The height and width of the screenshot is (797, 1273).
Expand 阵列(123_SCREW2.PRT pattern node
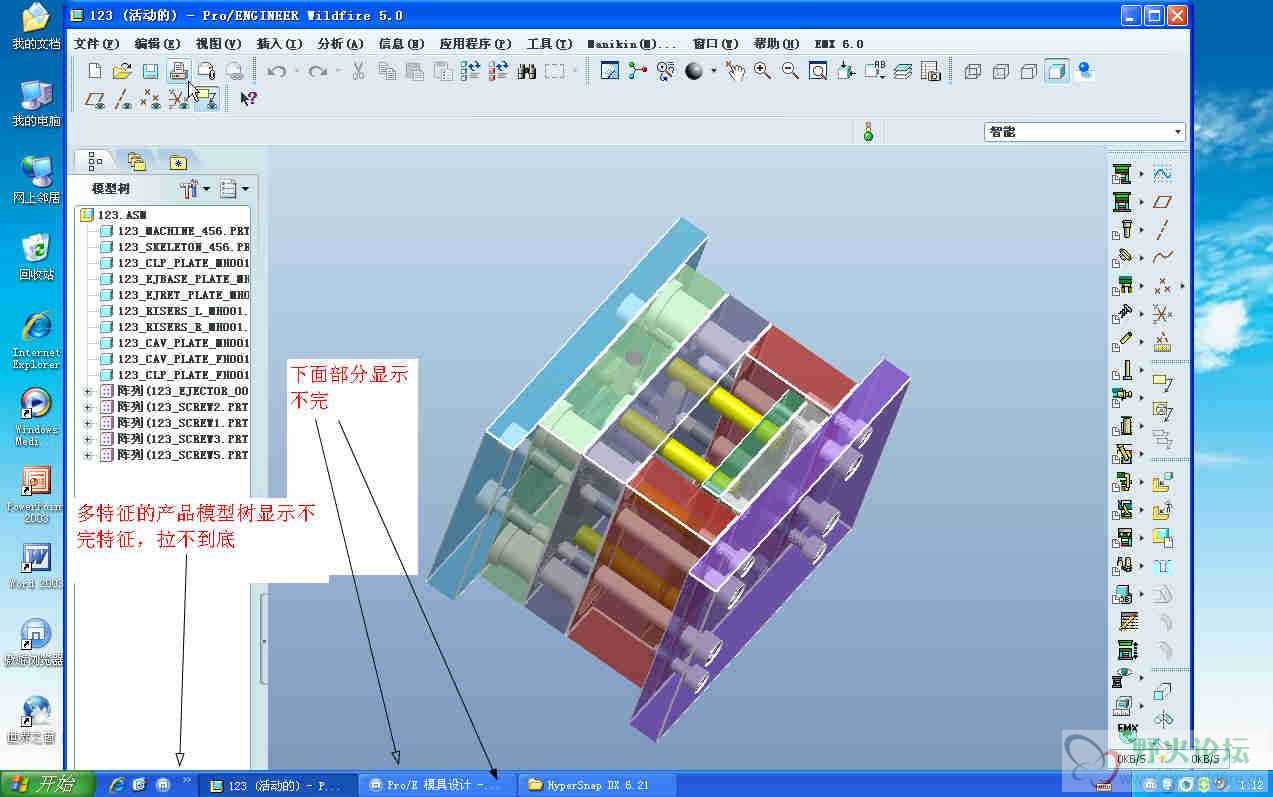tap(88, 407)
